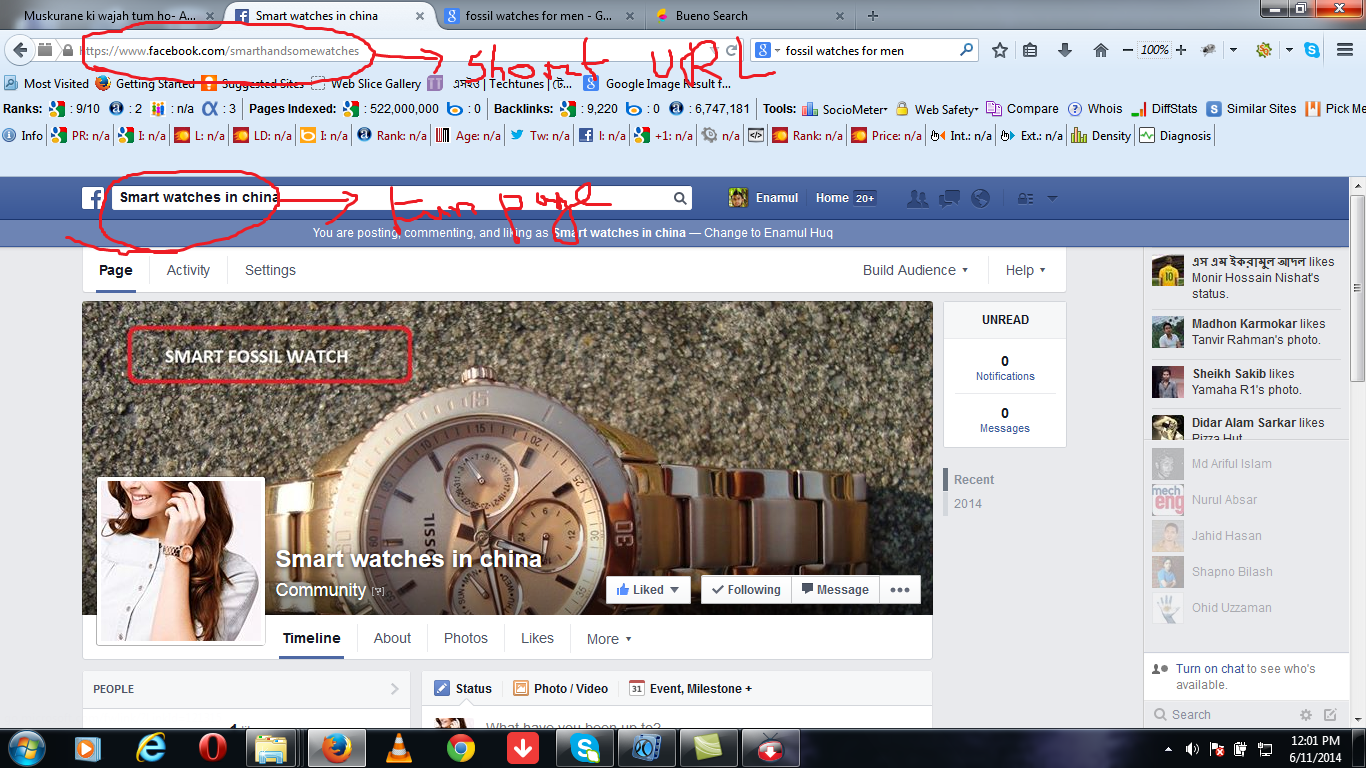Image resolution: width=1366 pixels, height=768 pixels.
Task: Open Facebook notifications globe icon
Action: 981,198
